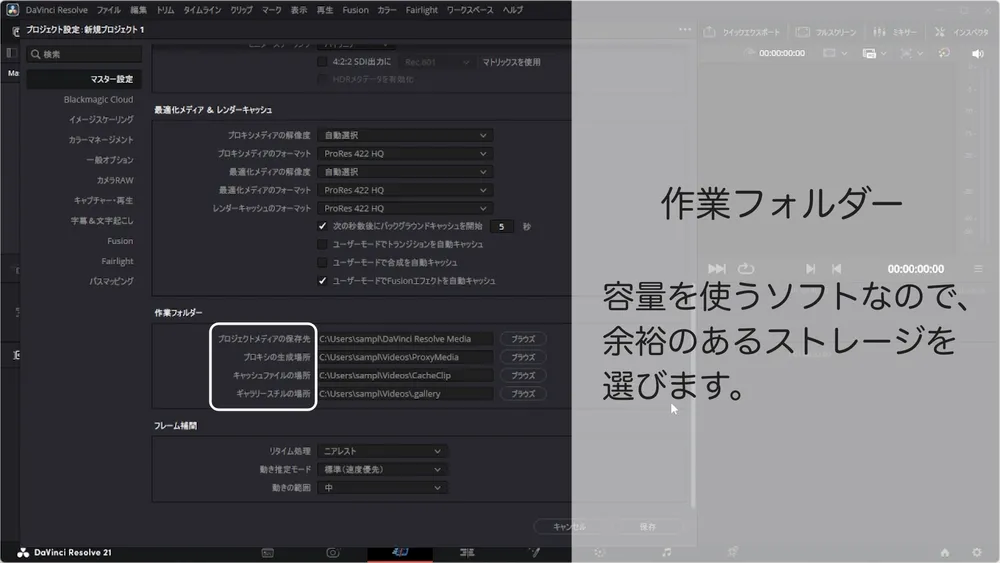Click the magnifier icon in the search box
Viewport: 1000px width, 563px height.
coord(36,54)
